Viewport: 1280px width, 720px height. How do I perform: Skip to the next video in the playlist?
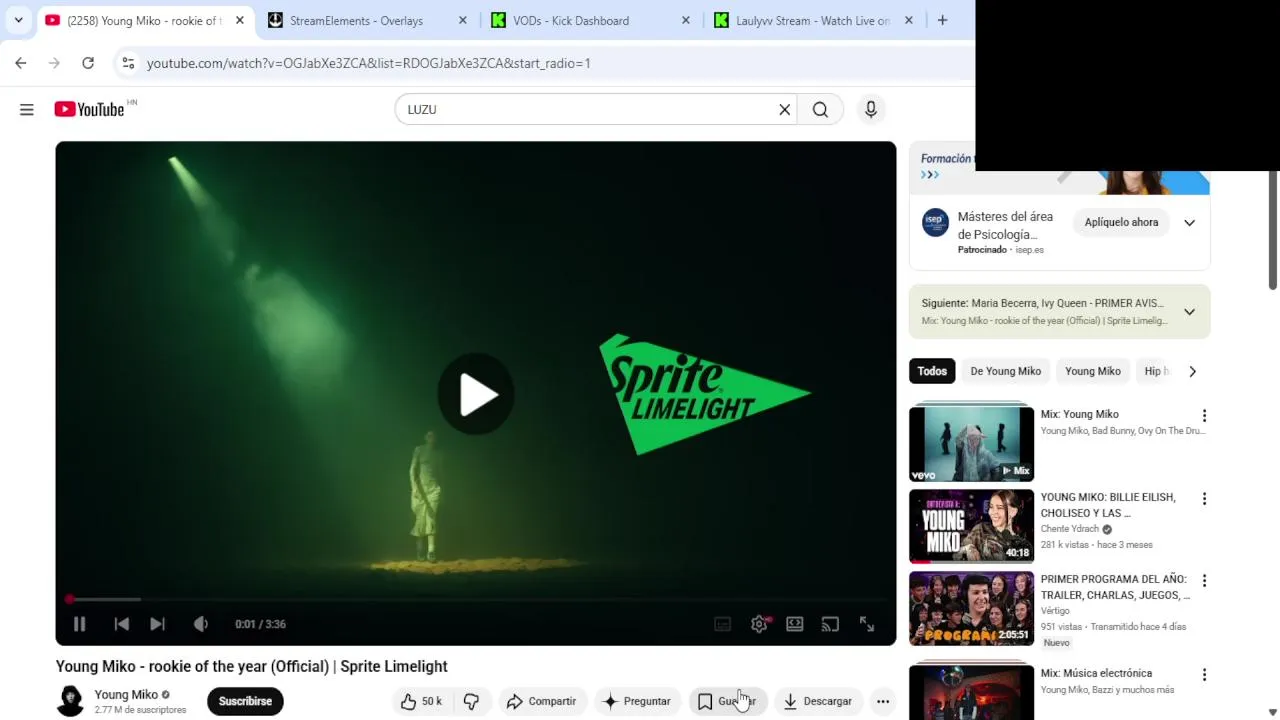[x=157, y=624]
